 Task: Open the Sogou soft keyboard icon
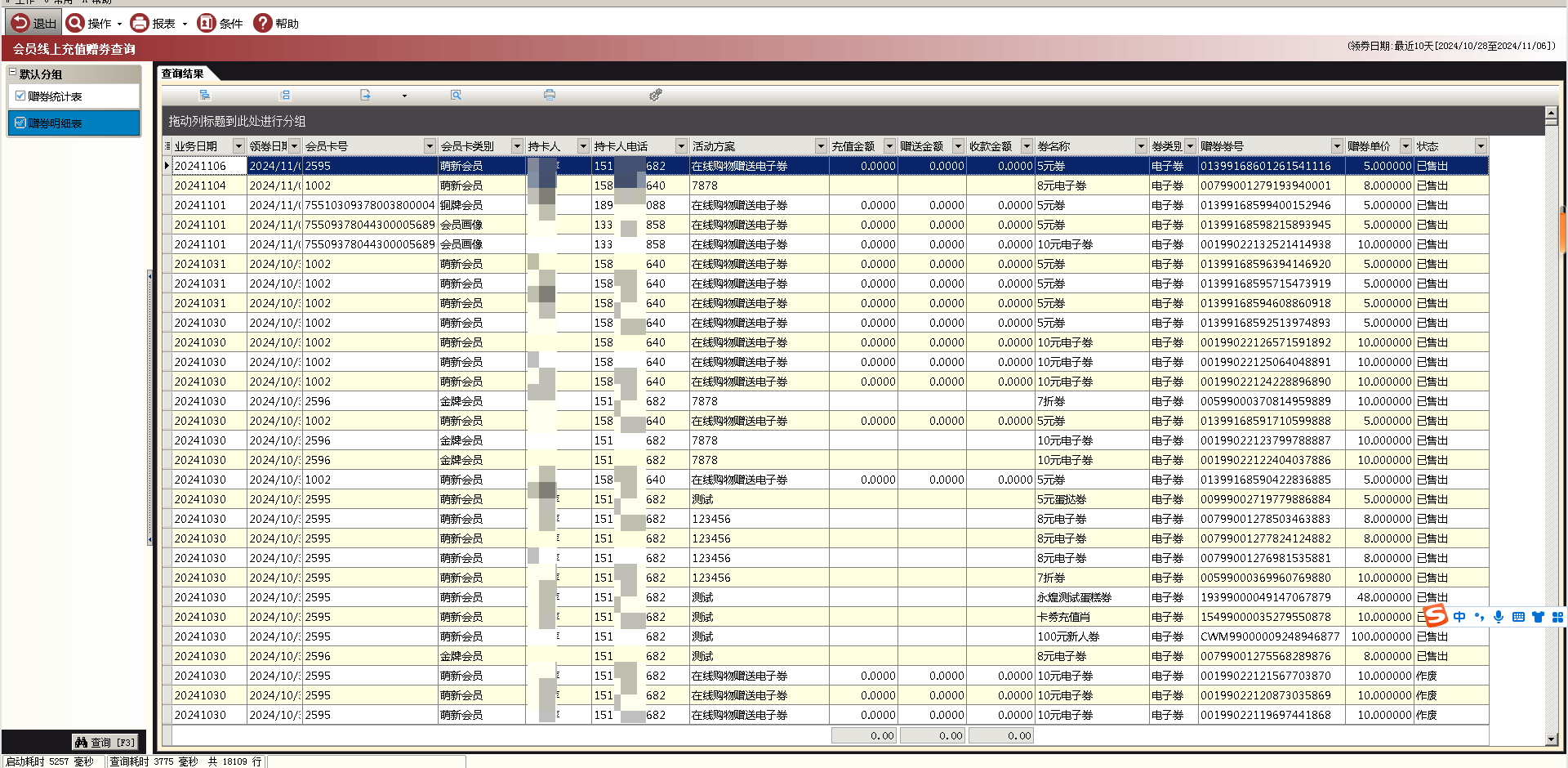coord(1518,617)
